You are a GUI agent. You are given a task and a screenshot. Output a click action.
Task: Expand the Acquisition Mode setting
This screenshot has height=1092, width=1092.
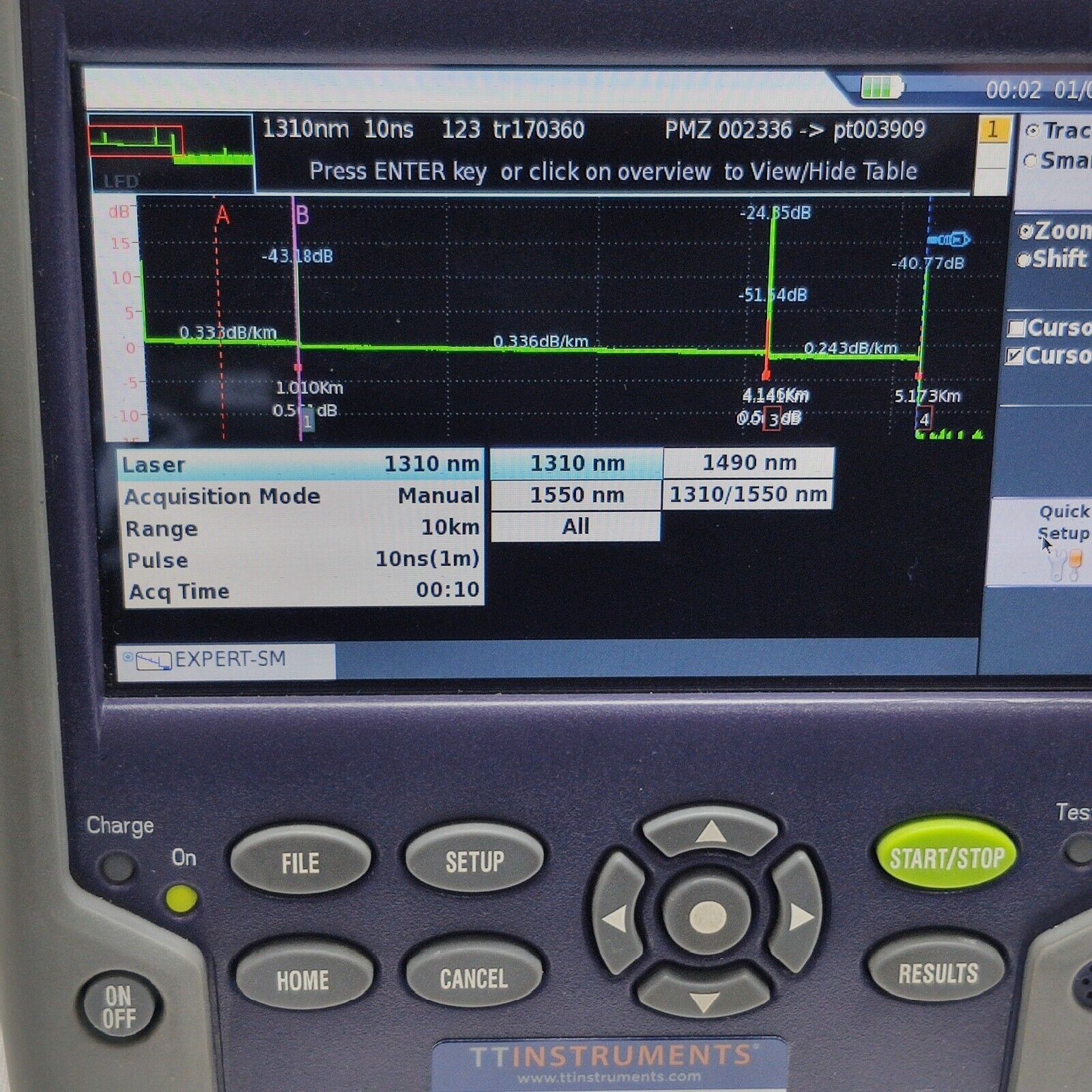click(x=300, y=496)
